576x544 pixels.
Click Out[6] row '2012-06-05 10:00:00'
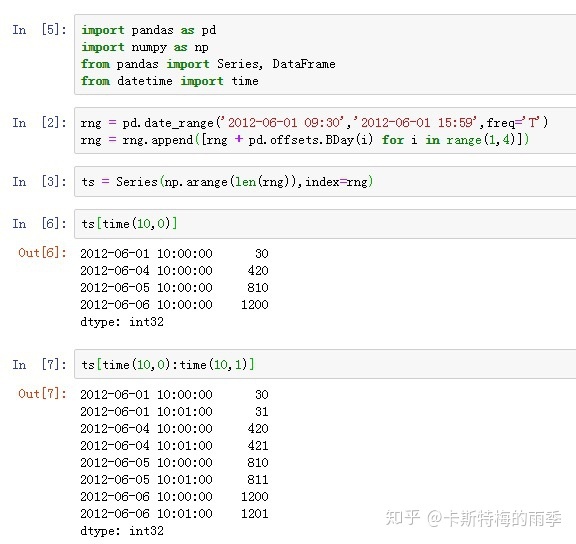pos(174,288)
